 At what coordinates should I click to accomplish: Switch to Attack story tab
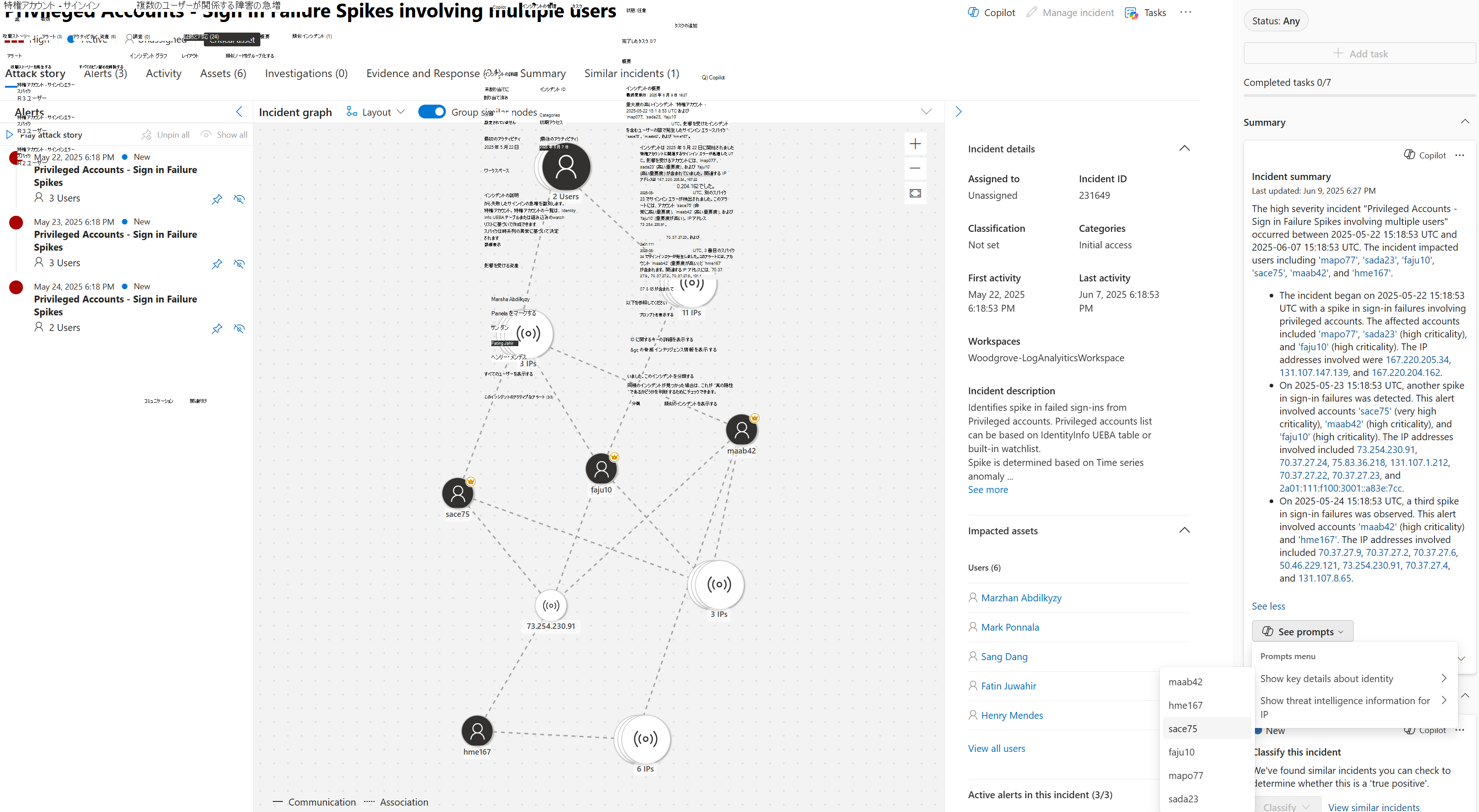click(x=35, y=73)
